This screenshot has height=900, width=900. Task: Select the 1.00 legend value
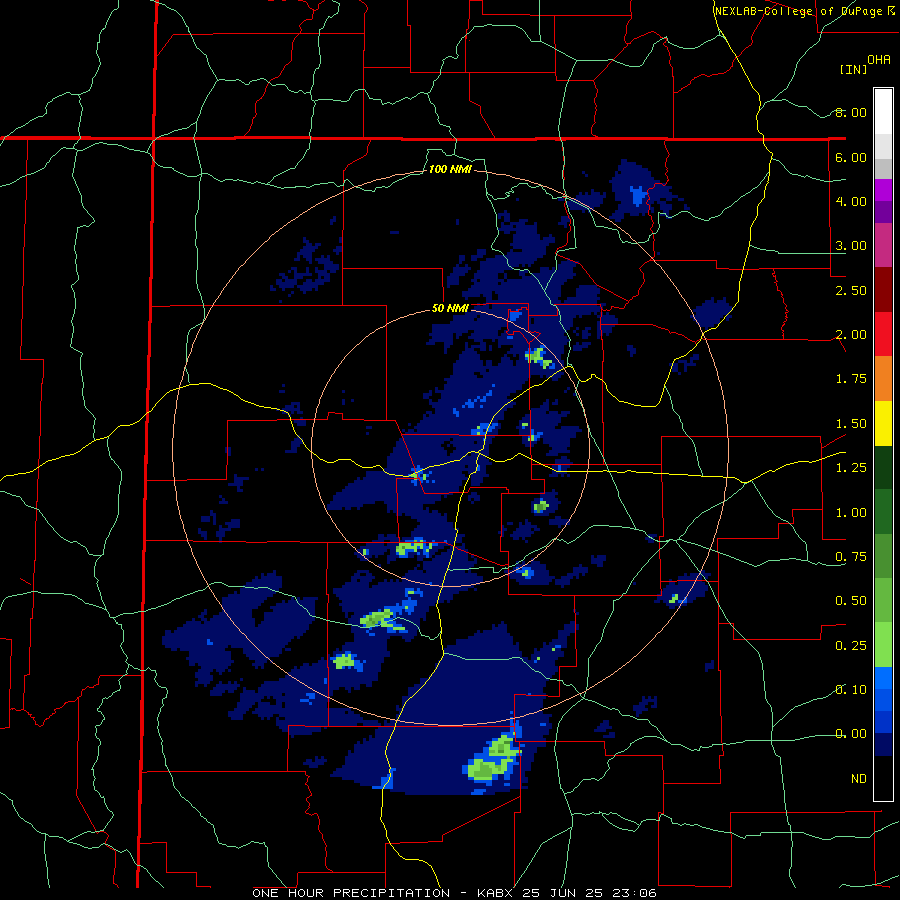coord(851,513)
